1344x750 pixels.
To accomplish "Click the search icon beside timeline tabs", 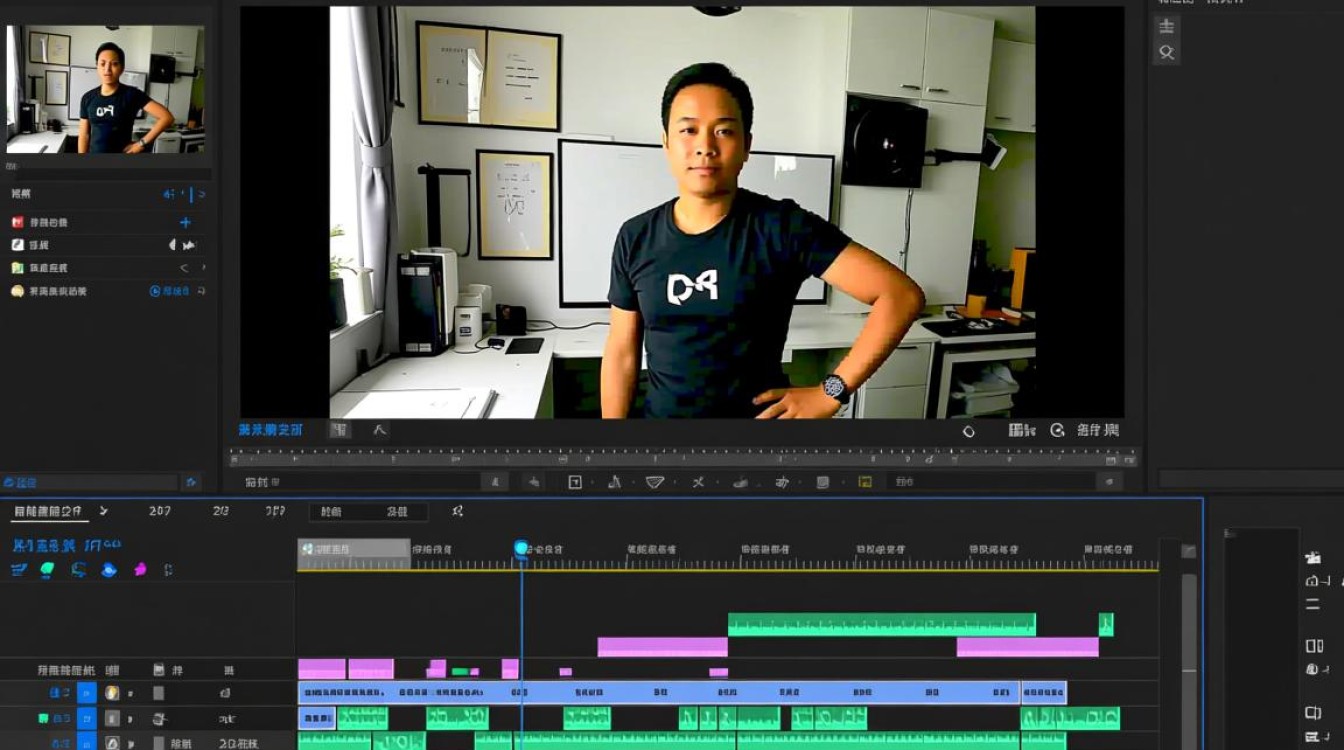I will pos(458,511).
